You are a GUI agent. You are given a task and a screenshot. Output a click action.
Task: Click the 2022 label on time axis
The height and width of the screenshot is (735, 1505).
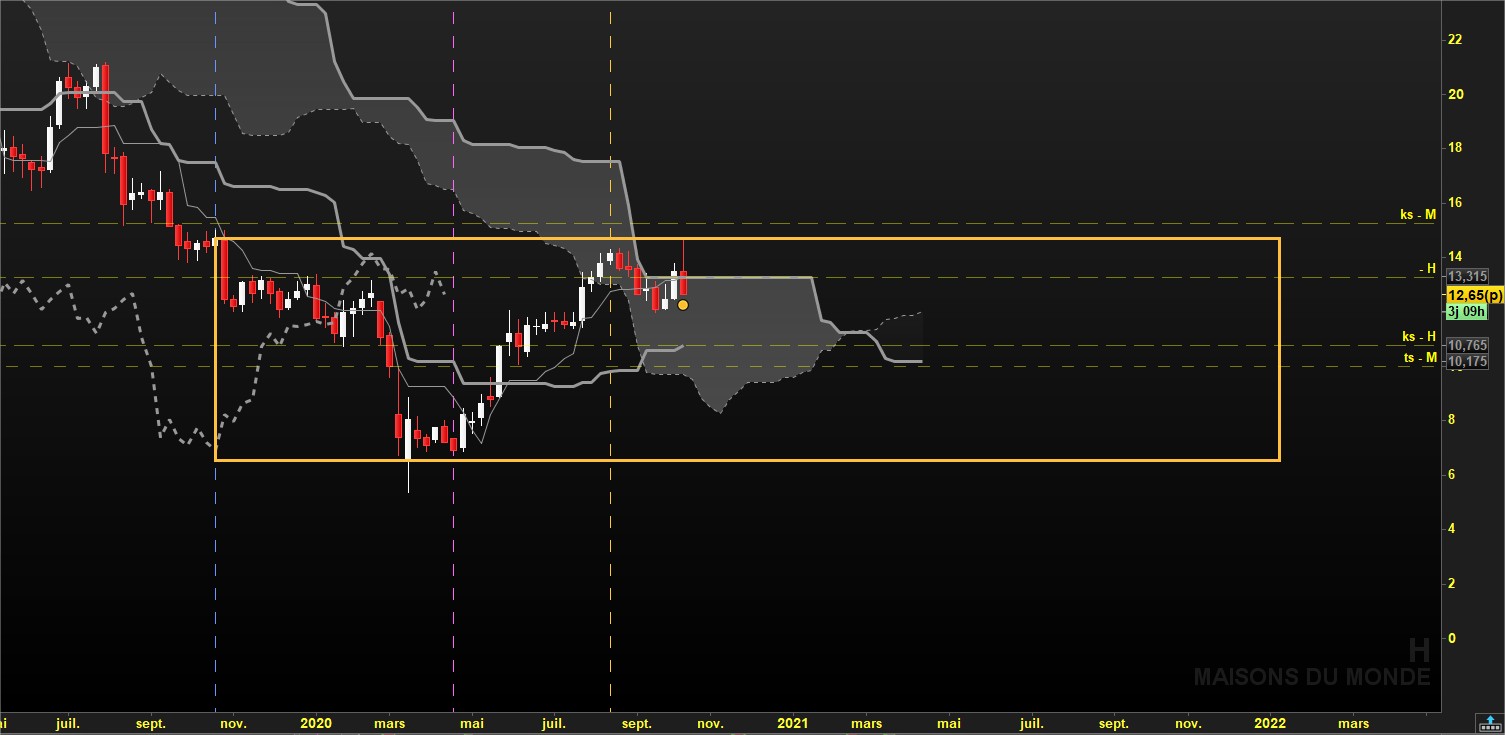pos(1270,723)
